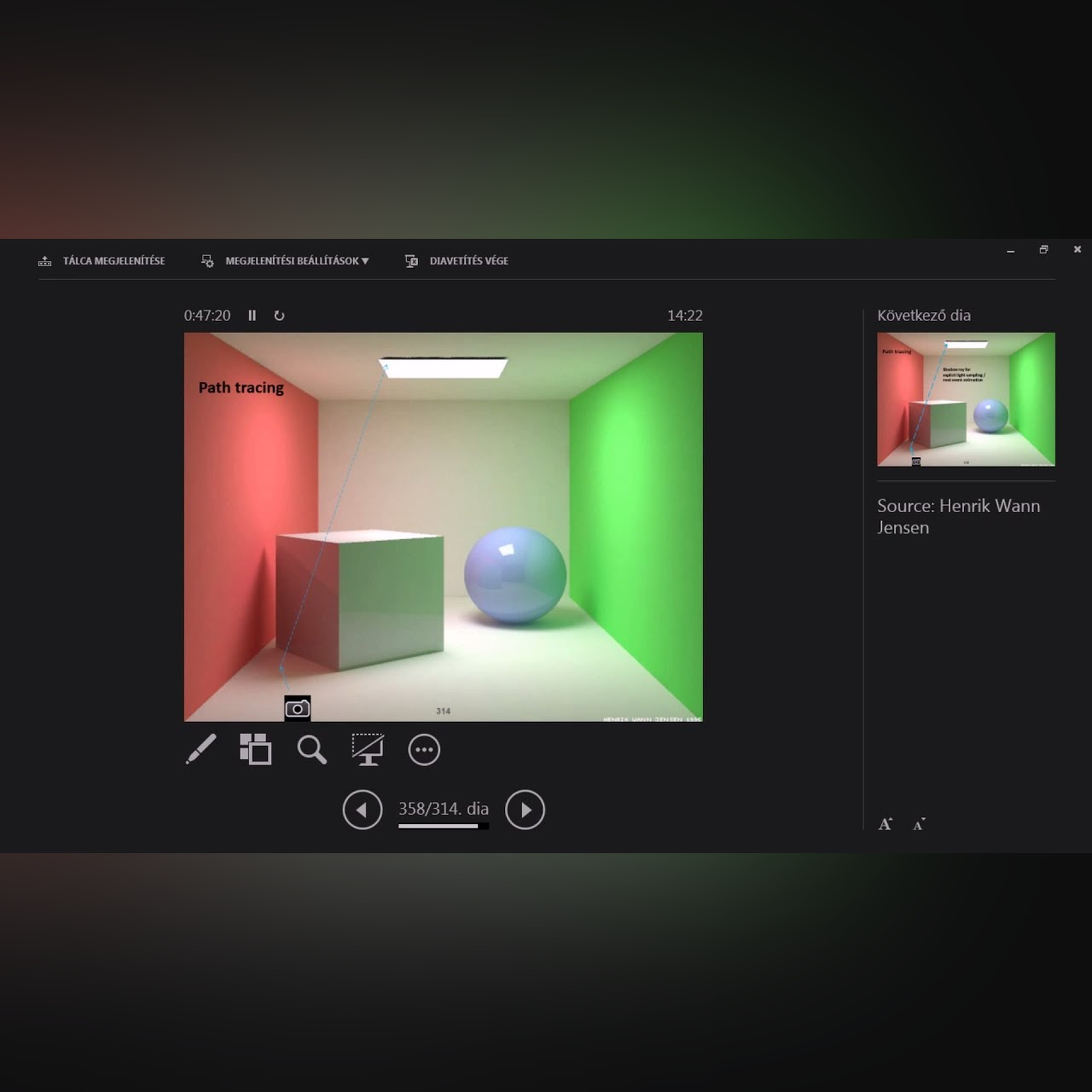Open Megjelenítési beállítások dropdown
This screenshot has width=1092, height=1092.
pyautogui.click(x=285, y=261)
